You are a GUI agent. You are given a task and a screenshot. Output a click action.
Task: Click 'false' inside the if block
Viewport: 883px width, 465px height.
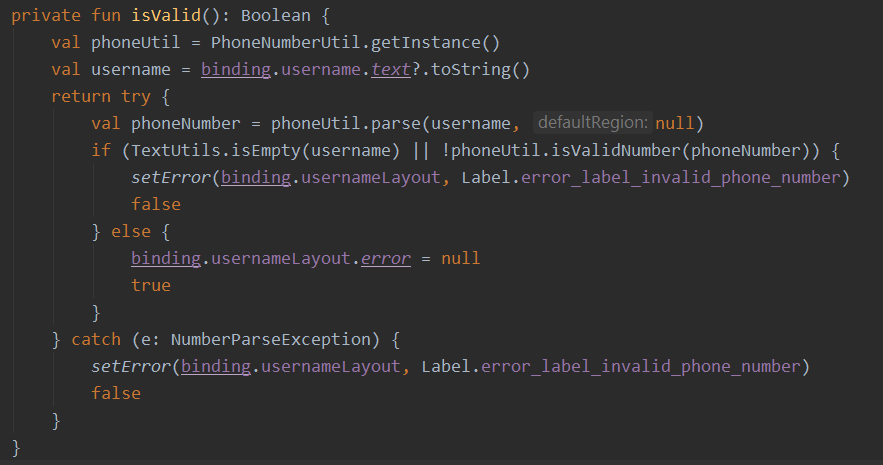[156, 204]
